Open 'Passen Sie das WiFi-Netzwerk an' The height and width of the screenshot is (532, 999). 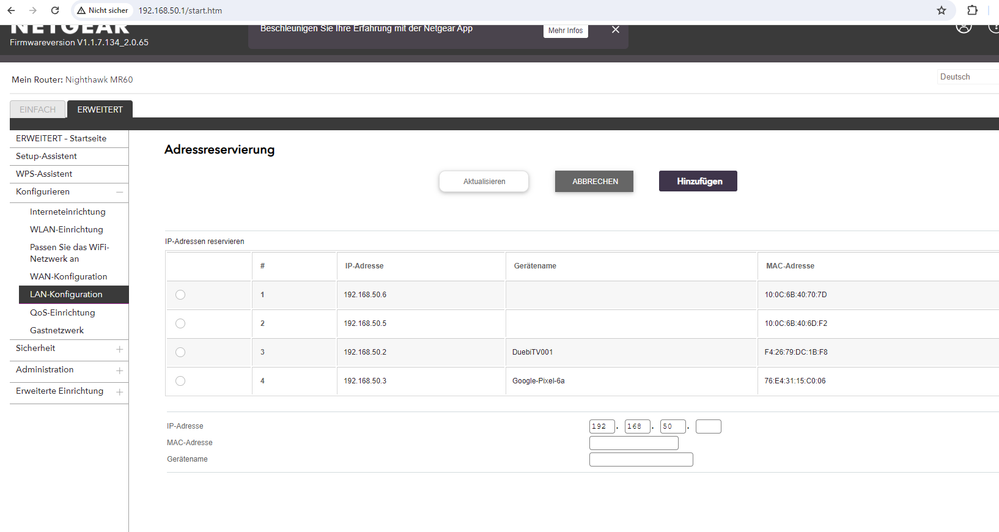[x=69, y=253]
